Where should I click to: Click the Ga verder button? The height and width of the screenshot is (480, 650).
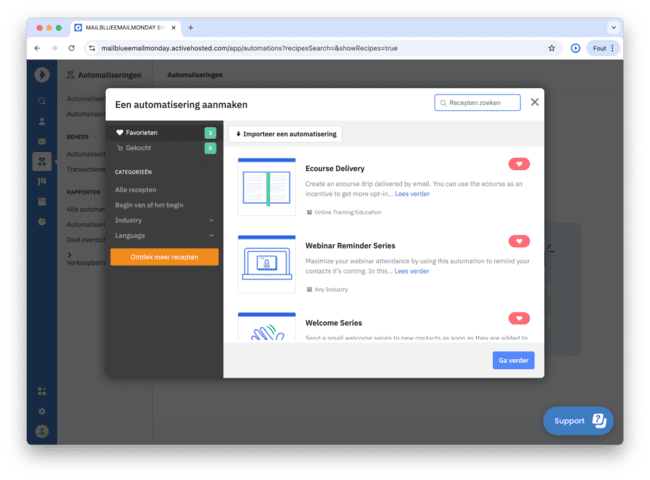[x=513, y=361]
